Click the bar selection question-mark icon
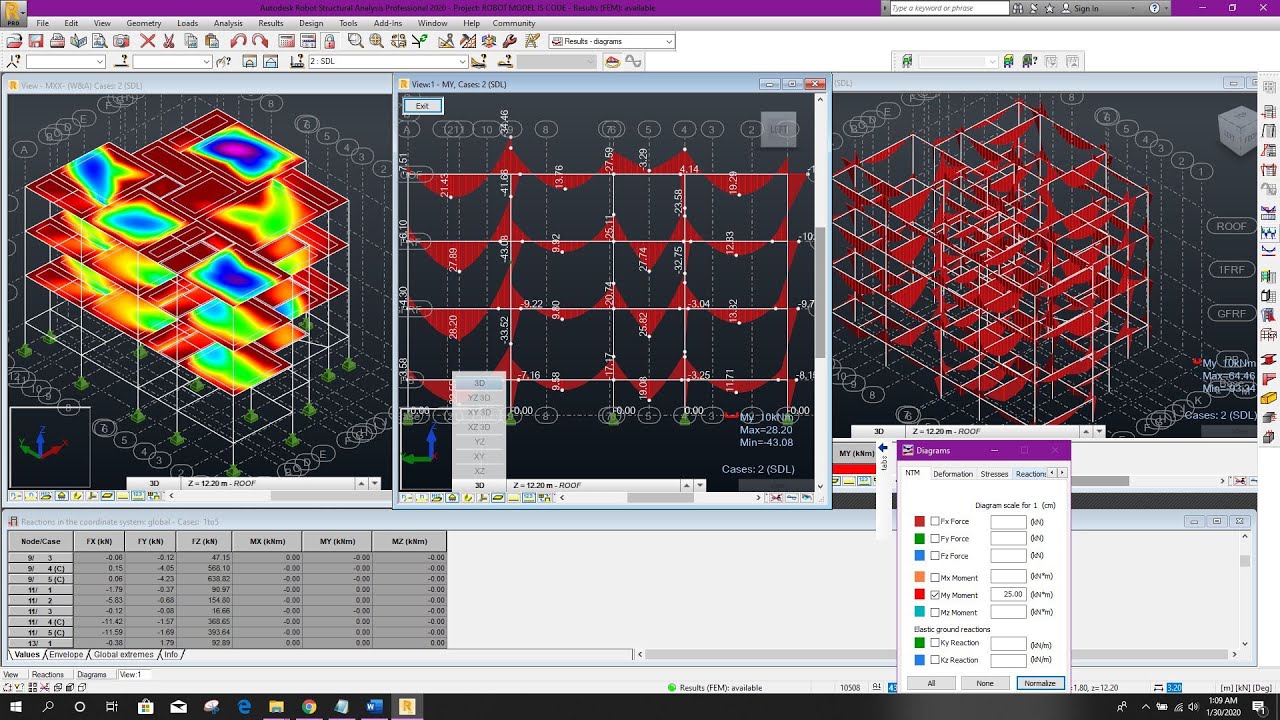This screenshot has width=1280, height=720. [121, 61]
